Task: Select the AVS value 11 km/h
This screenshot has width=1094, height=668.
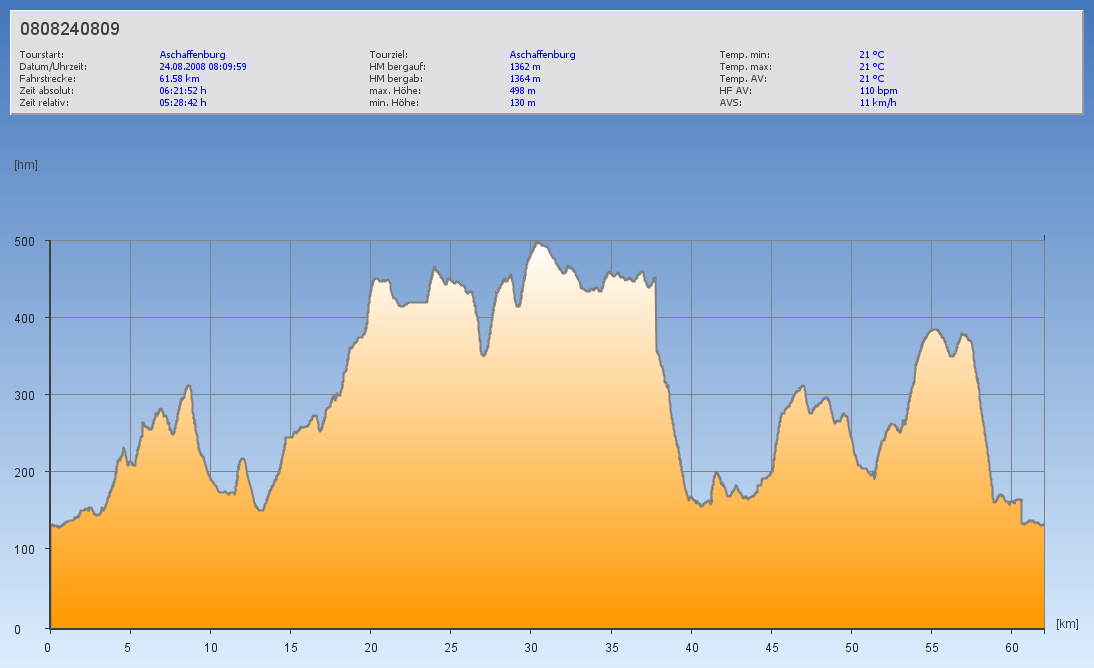Action: click(877, 102)
